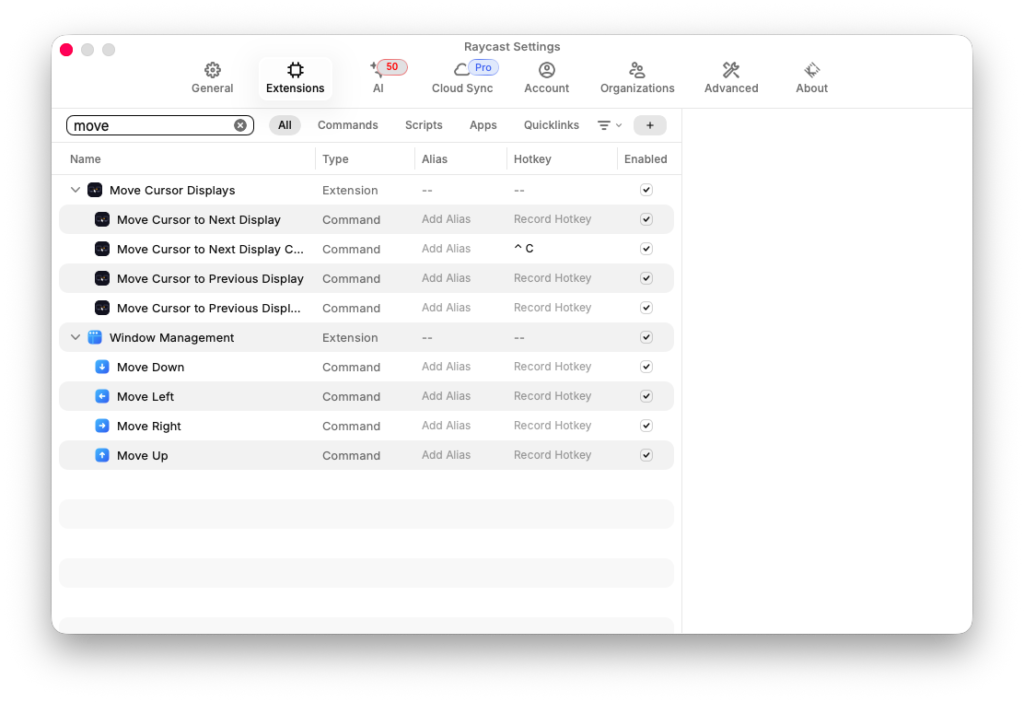This screenshot has width=1024, height=702.
Task: Click the Move Cursor to Next Display icon
Action: pos(102,219)
